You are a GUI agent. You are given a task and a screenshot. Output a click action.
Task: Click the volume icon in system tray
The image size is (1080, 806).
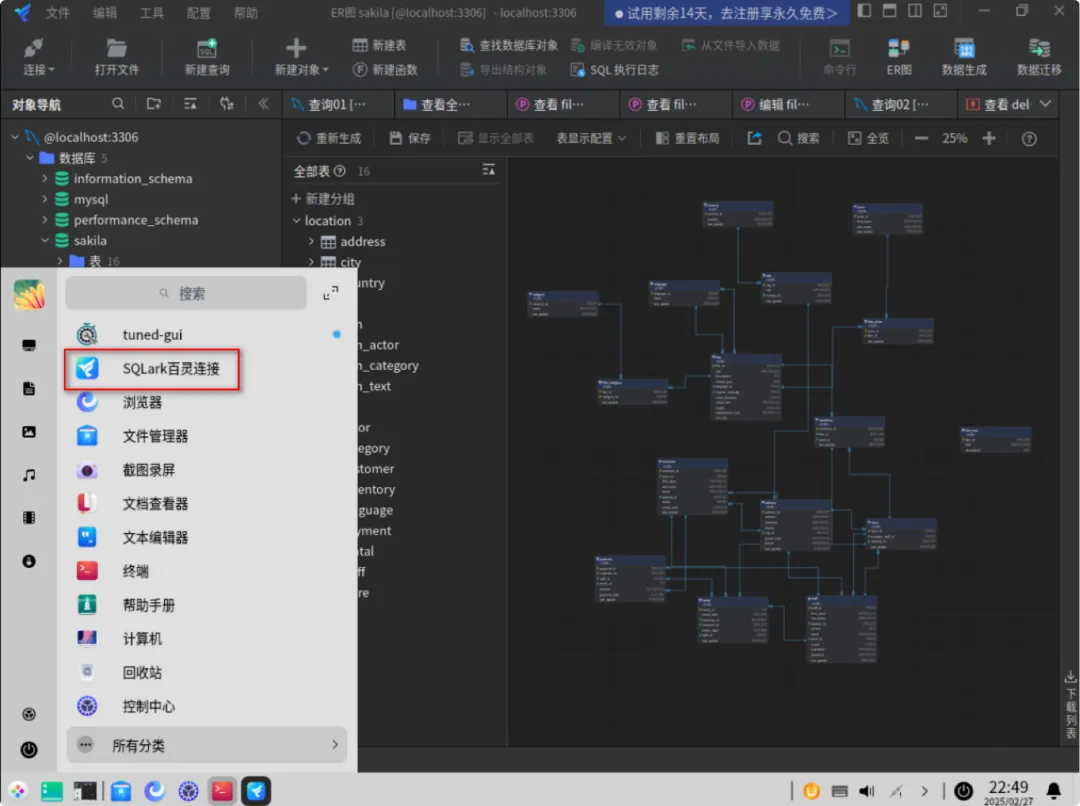pos(866,791)
